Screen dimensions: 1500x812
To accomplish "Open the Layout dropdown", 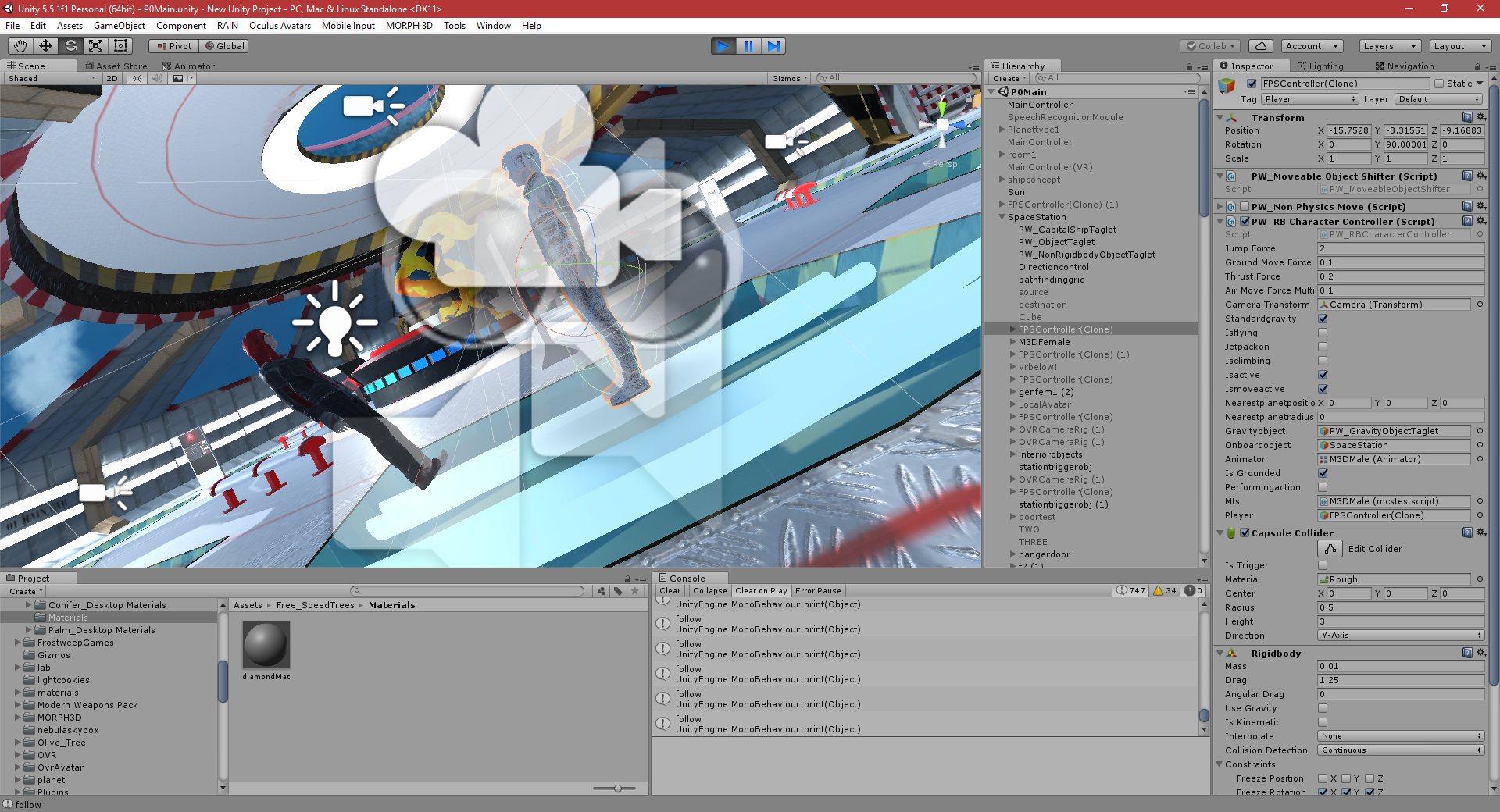I will [1460, 46].
